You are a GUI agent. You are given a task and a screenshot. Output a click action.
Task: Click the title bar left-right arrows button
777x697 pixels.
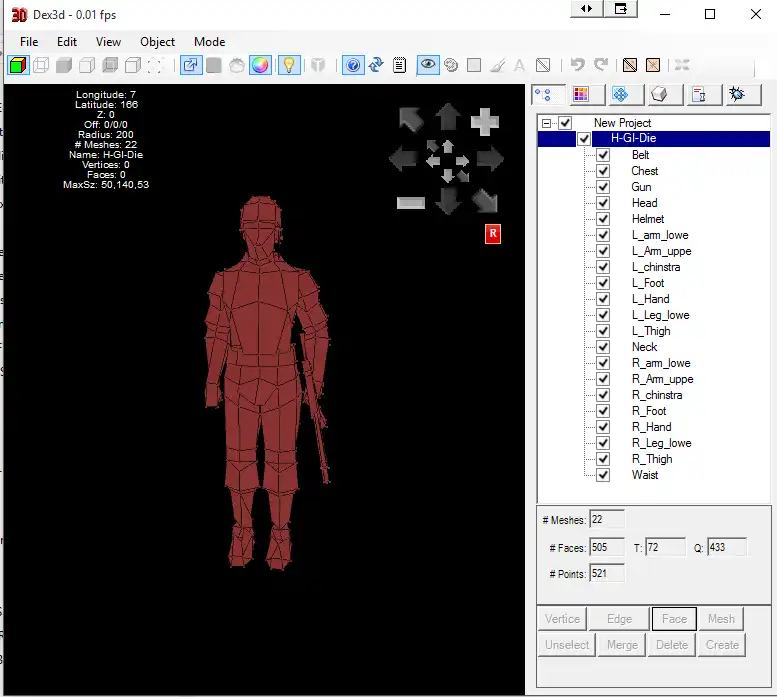click(586, 8)
